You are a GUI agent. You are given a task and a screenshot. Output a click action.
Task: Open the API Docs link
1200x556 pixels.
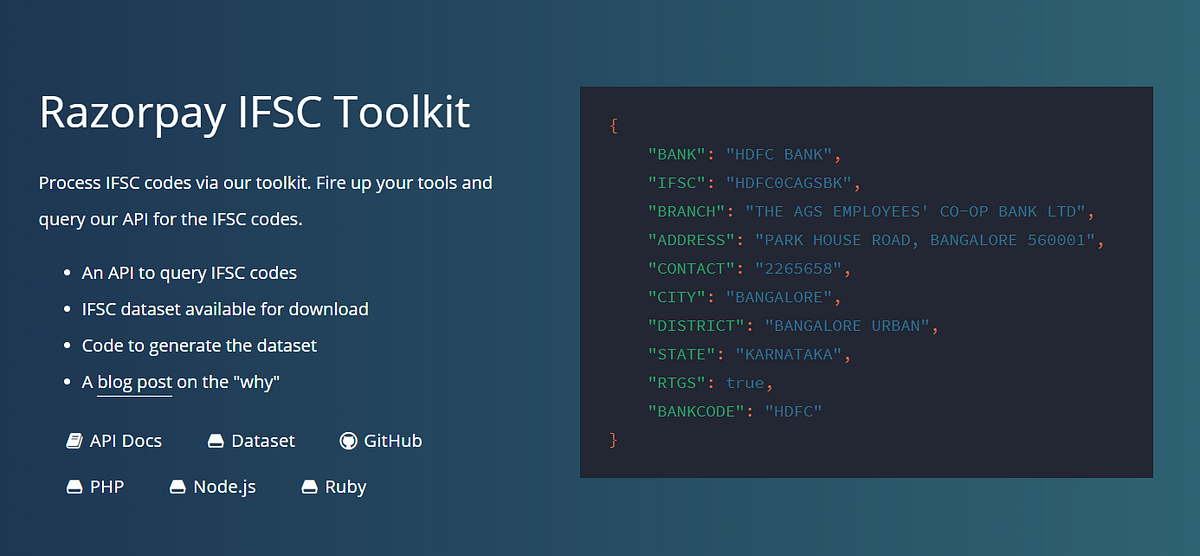[x=114, y=441]
